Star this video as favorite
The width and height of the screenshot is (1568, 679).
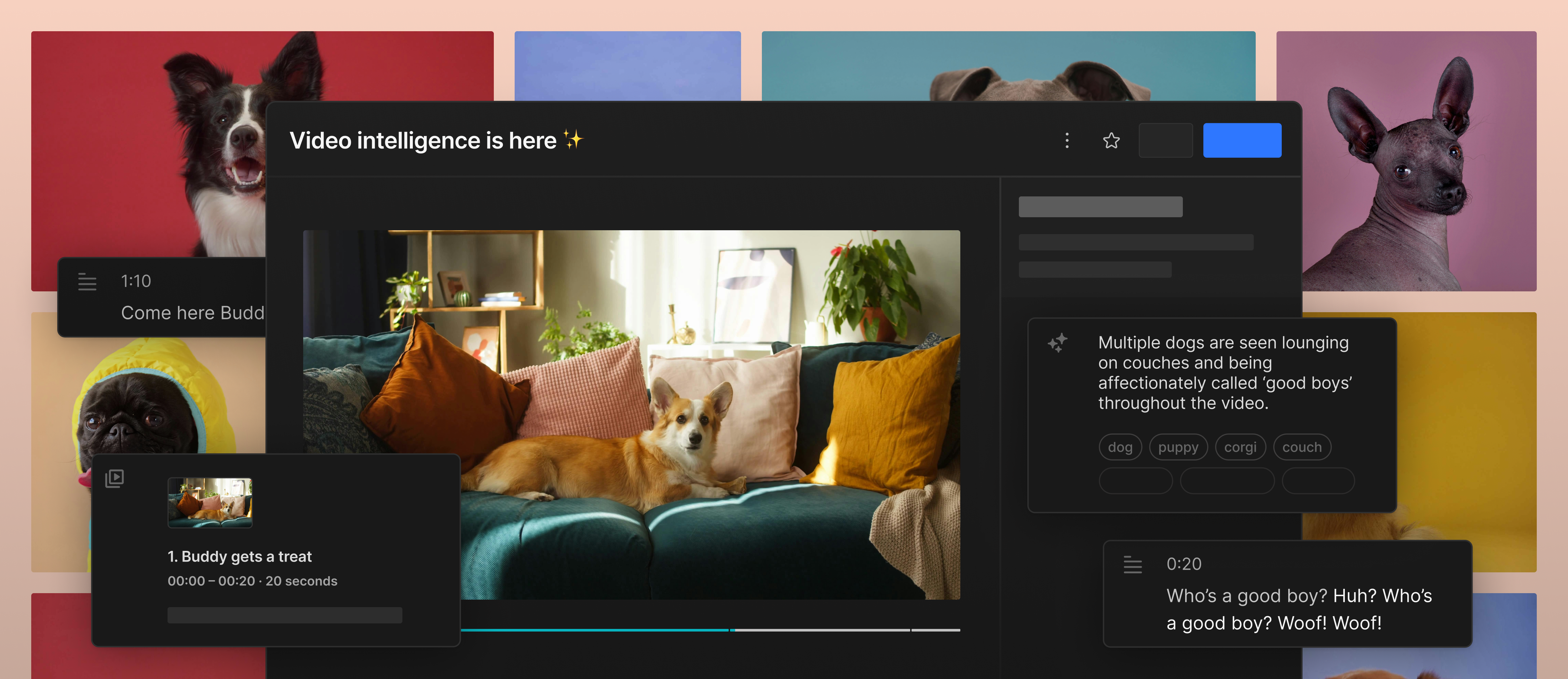pos(1111,140)
